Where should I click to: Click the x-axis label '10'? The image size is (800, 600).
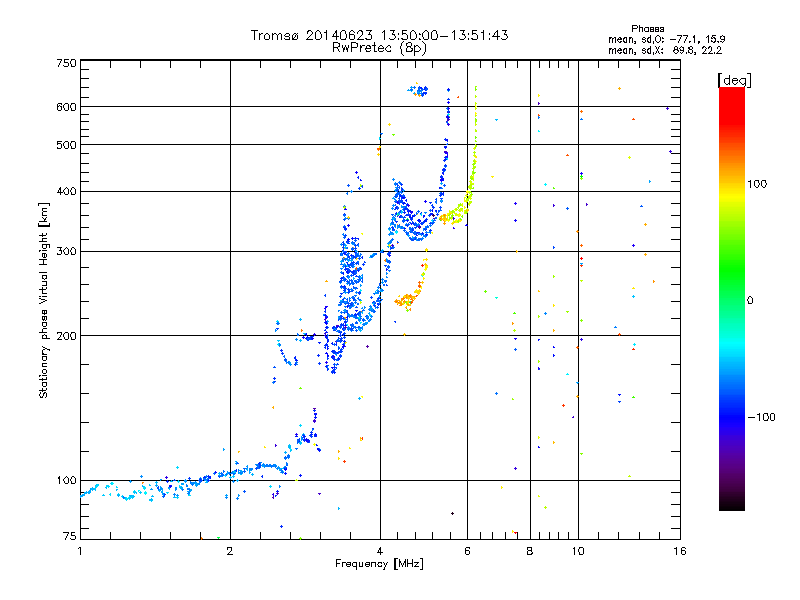pos(578,551)
